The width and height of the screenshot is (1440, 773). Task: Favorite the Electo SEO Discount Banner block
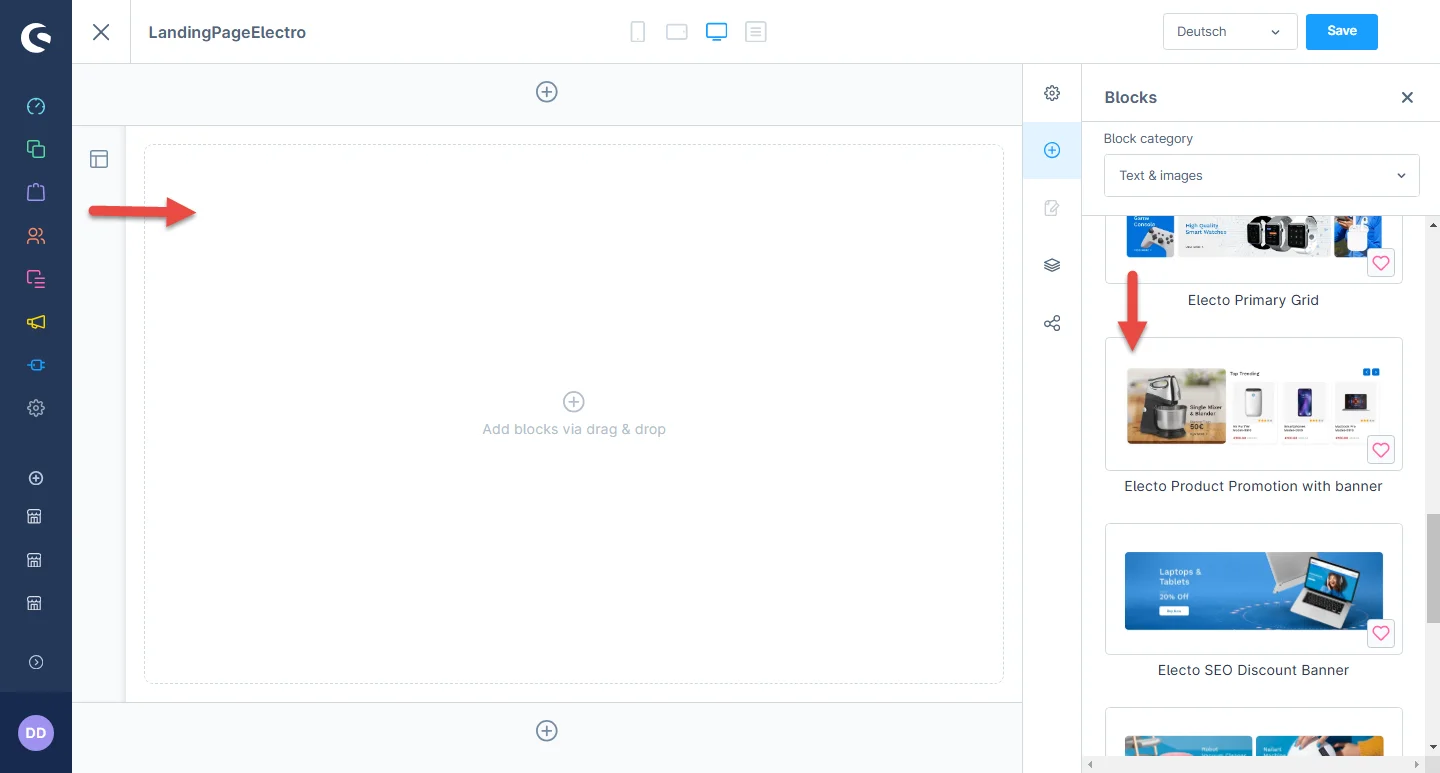tap(1380, 633)
